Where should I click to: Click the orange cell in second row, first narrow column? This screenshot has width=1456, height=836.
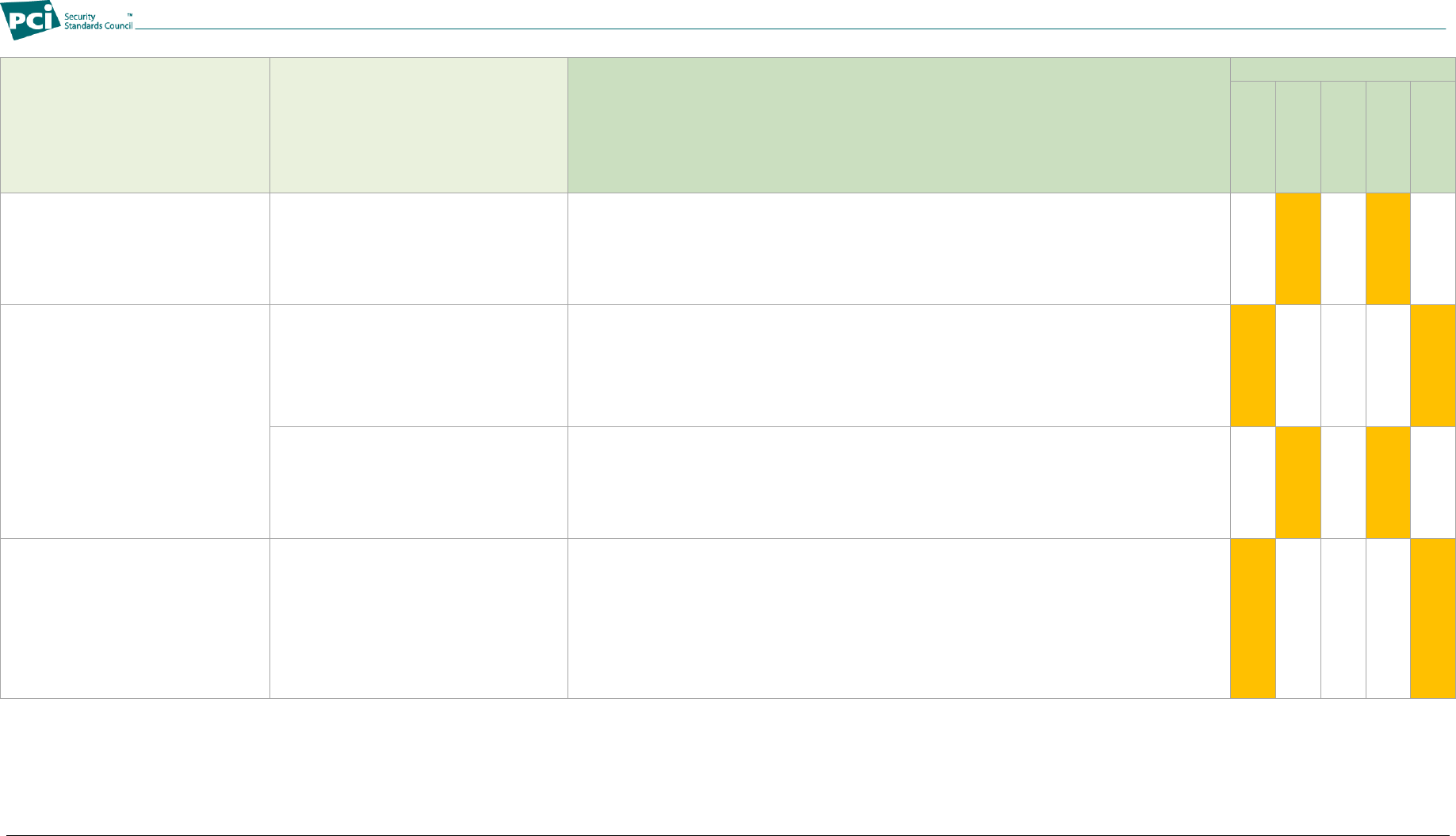[1253, 366]
